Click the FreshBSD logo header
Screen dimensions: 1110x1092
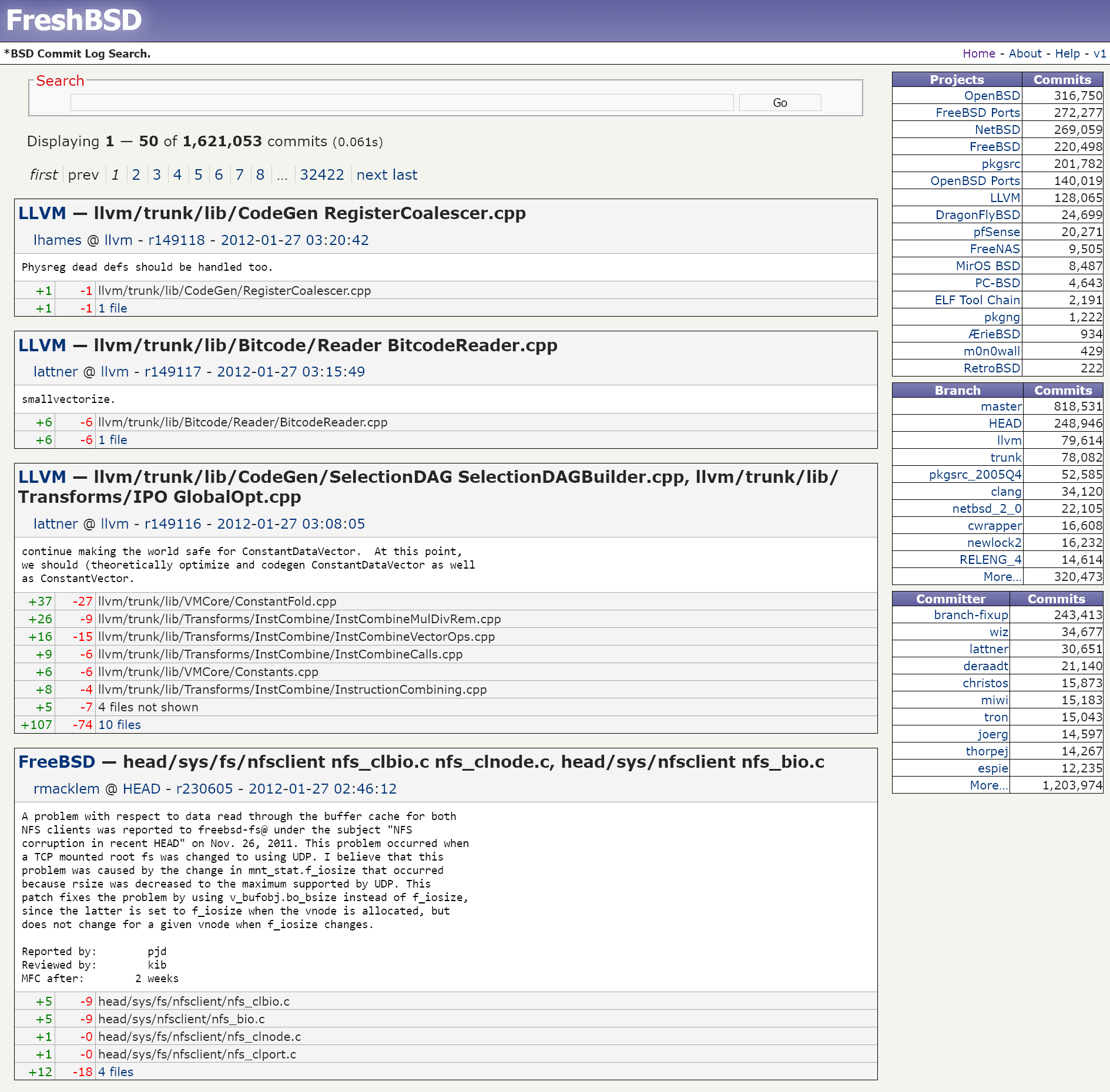tap(74, 20)
